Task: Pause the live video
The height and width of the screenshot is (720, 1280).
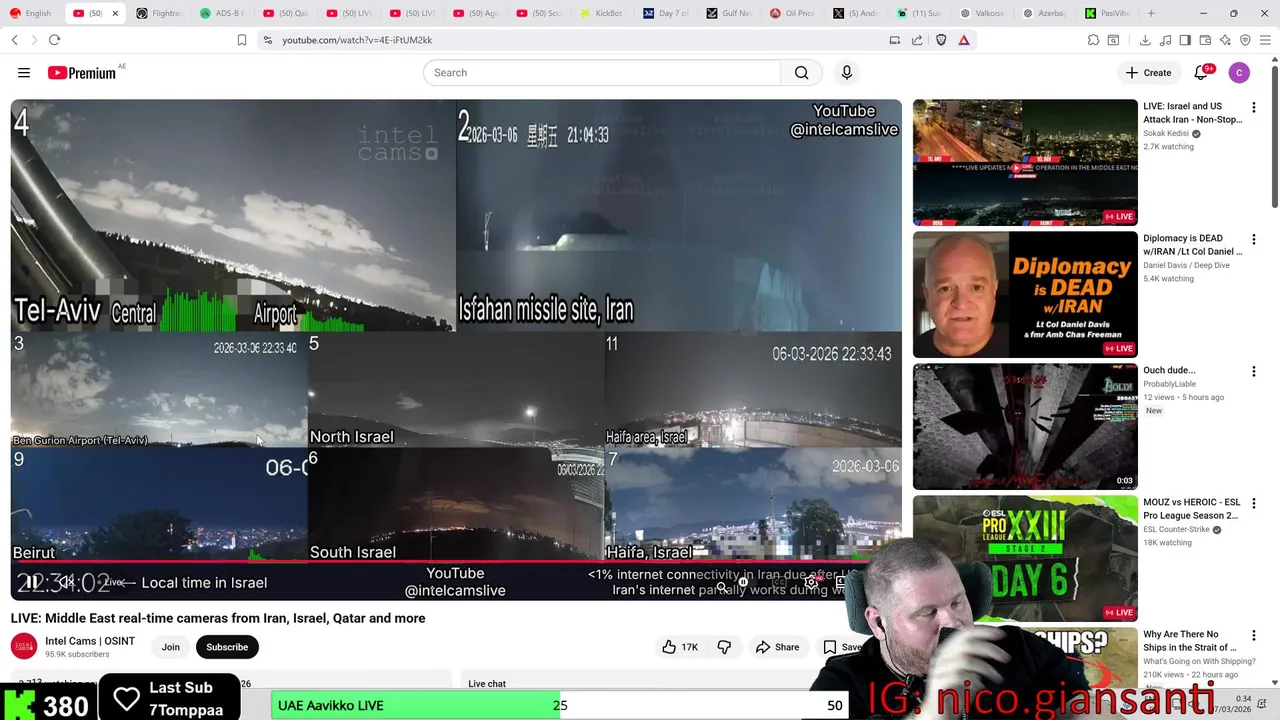Action: point(31,582)
